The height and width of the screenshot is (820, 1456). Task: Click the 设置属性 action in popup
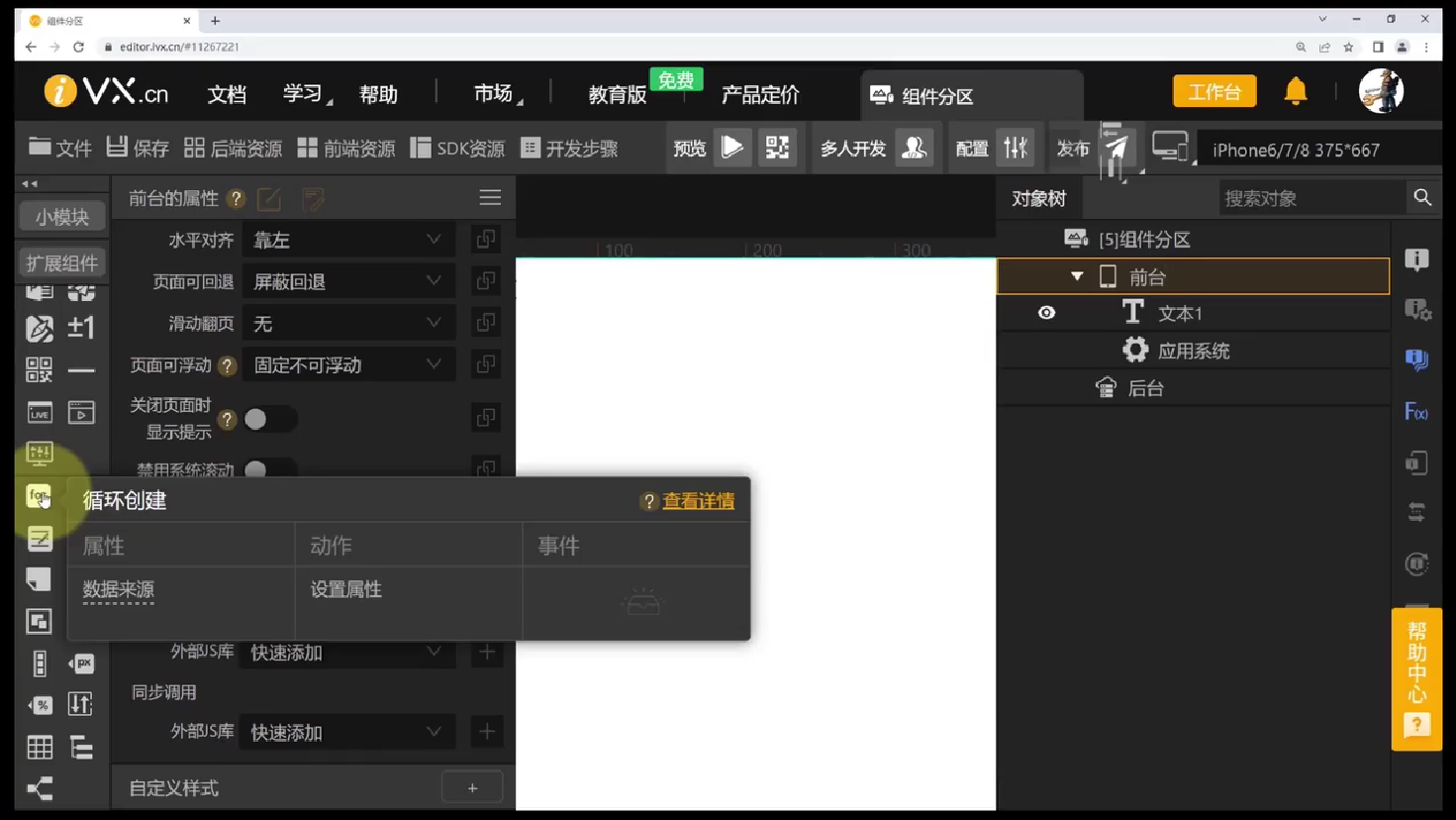tap(345, 589)
